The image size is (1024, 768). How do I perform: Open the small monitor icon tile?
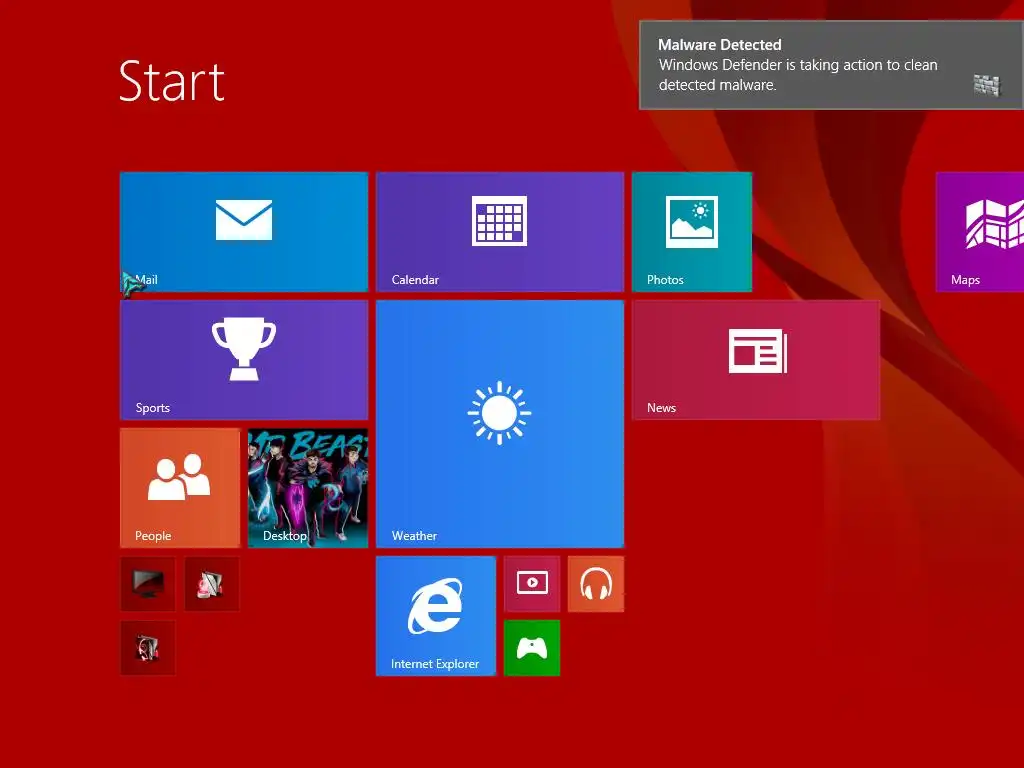click(148, 584)
